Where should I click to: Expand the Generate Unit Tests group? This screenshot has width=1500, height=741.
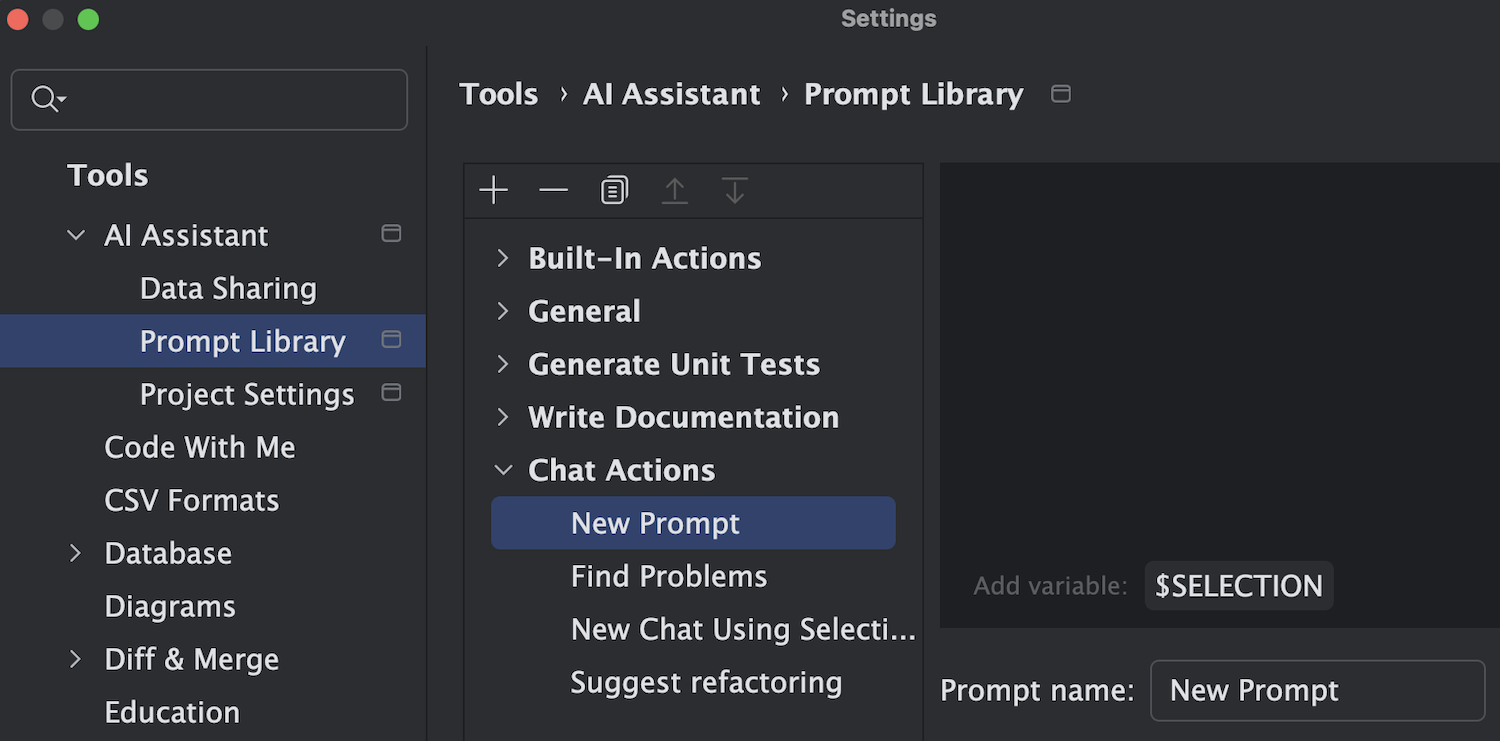(503, 364)
